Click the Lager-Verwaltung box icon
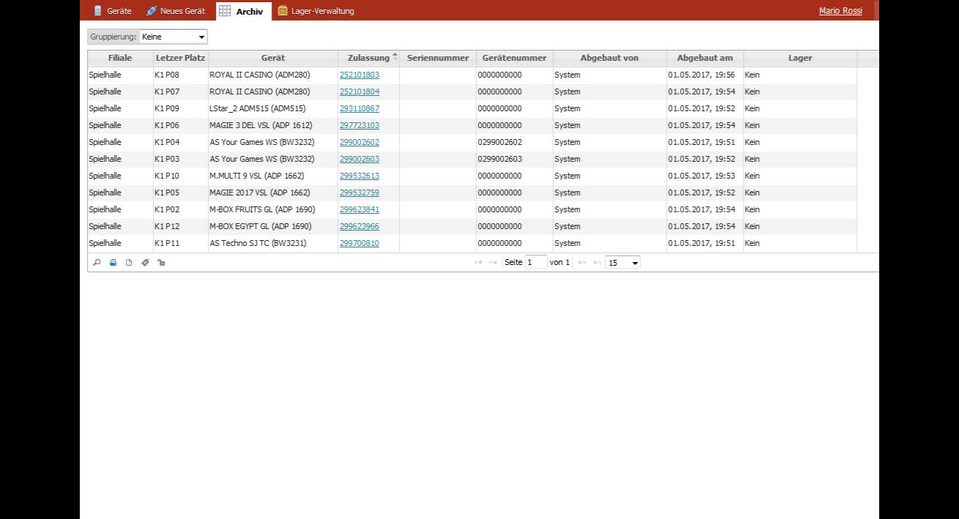959x519 pixels. point(283,11)
